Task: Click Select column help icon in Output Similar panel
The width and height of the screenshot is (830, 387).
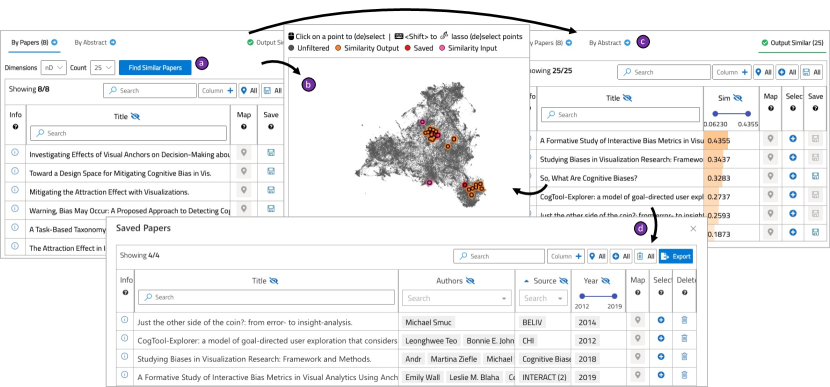Action: pos(792,108)
